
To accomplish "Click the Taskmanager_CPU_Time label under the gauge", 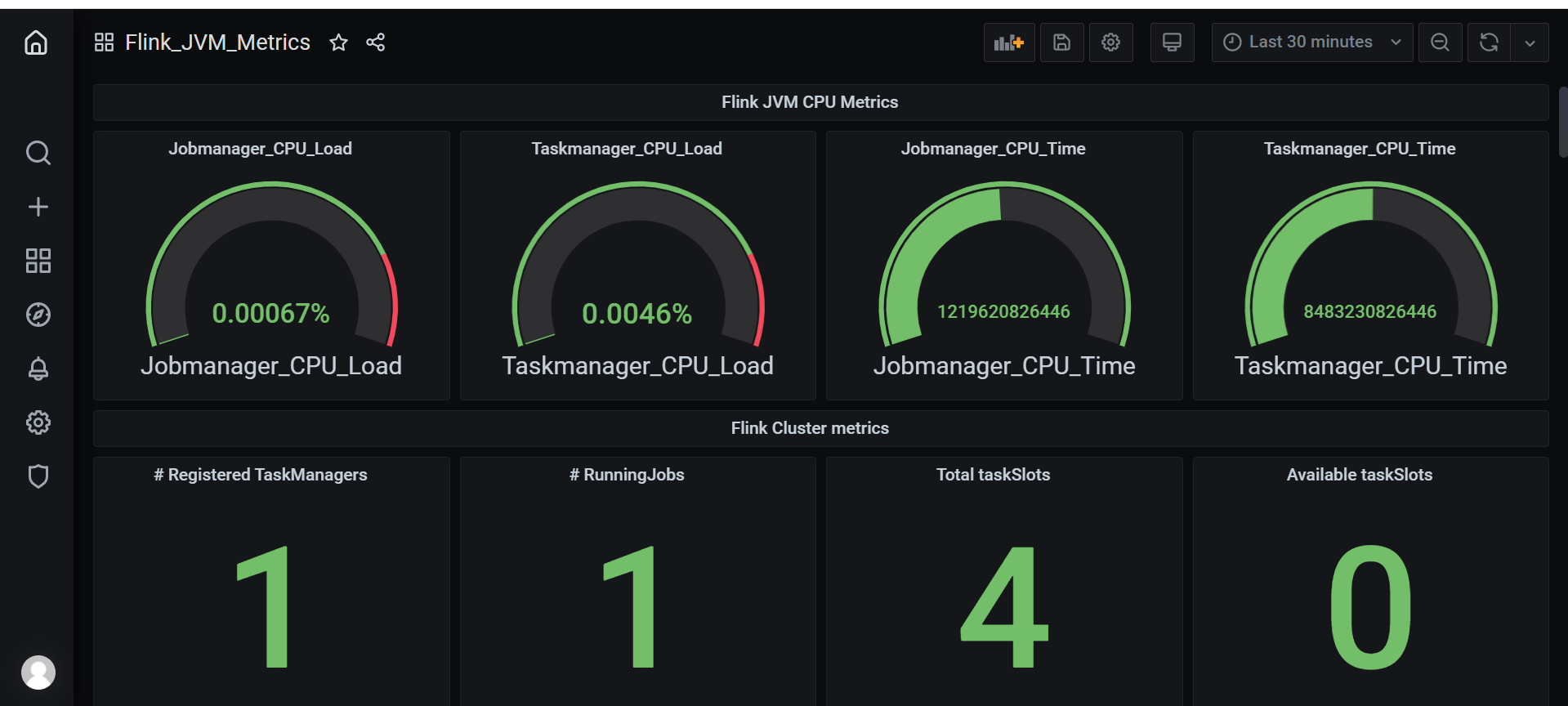I will 1370,365.
